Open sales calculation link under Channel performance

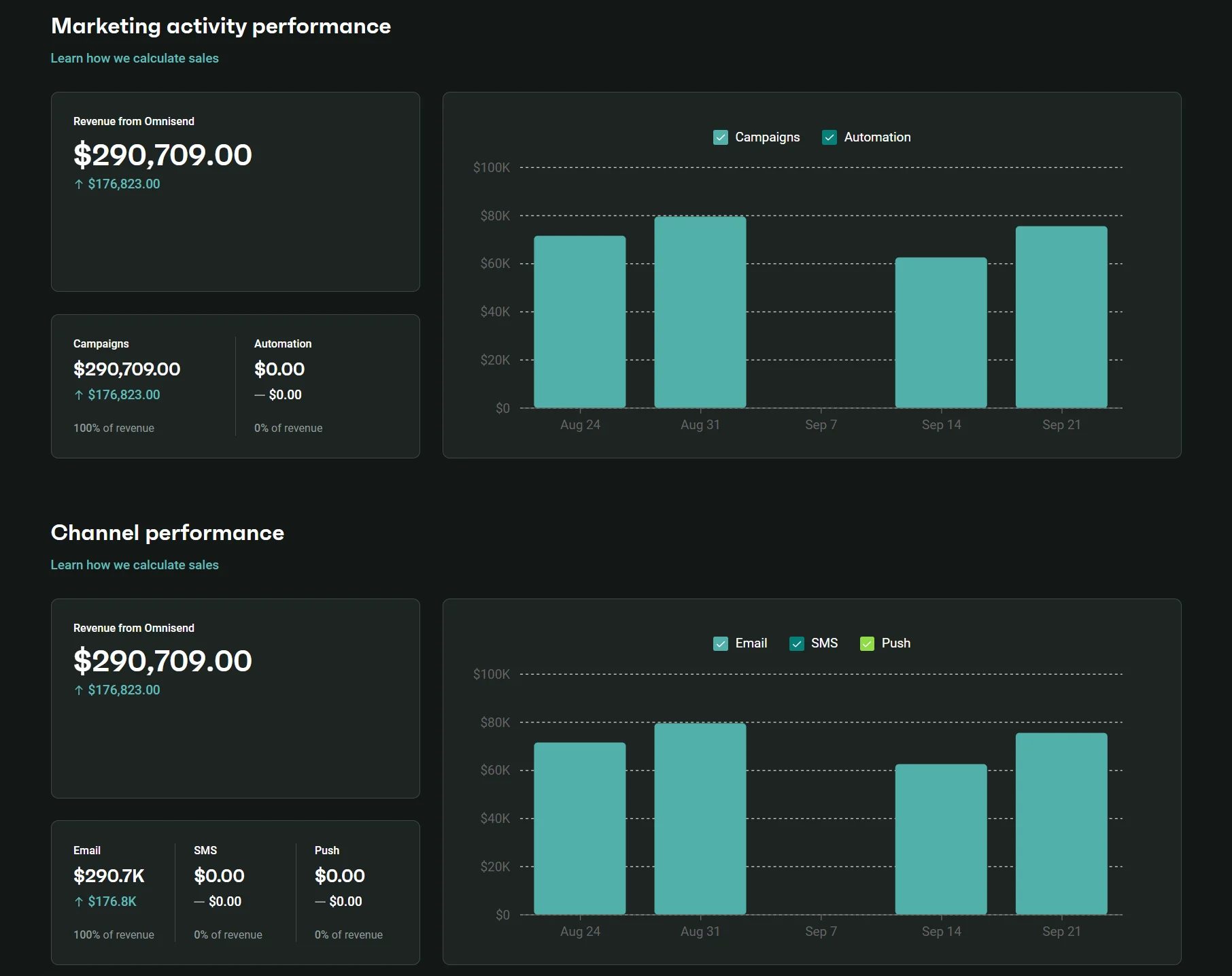135,565
